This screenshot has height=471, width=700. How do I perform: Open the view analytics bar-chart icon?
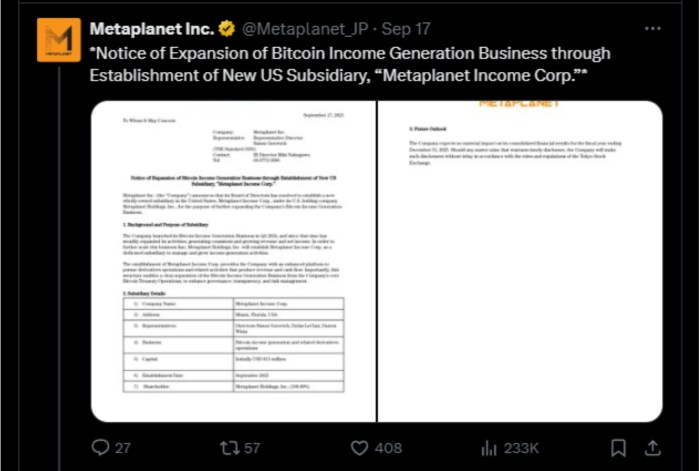(x=489, y=448)
